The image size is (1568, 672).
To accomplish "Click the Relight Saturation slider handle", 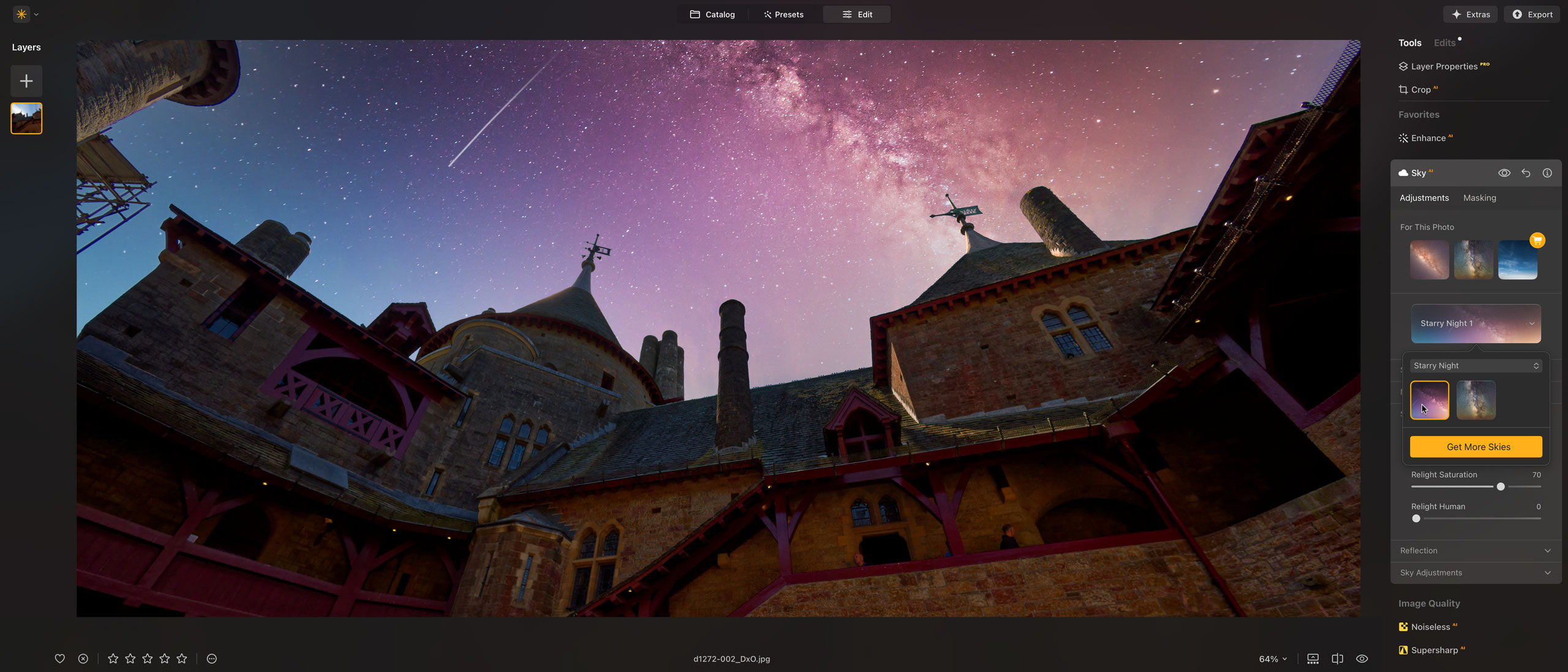I will click(1500, 486).
